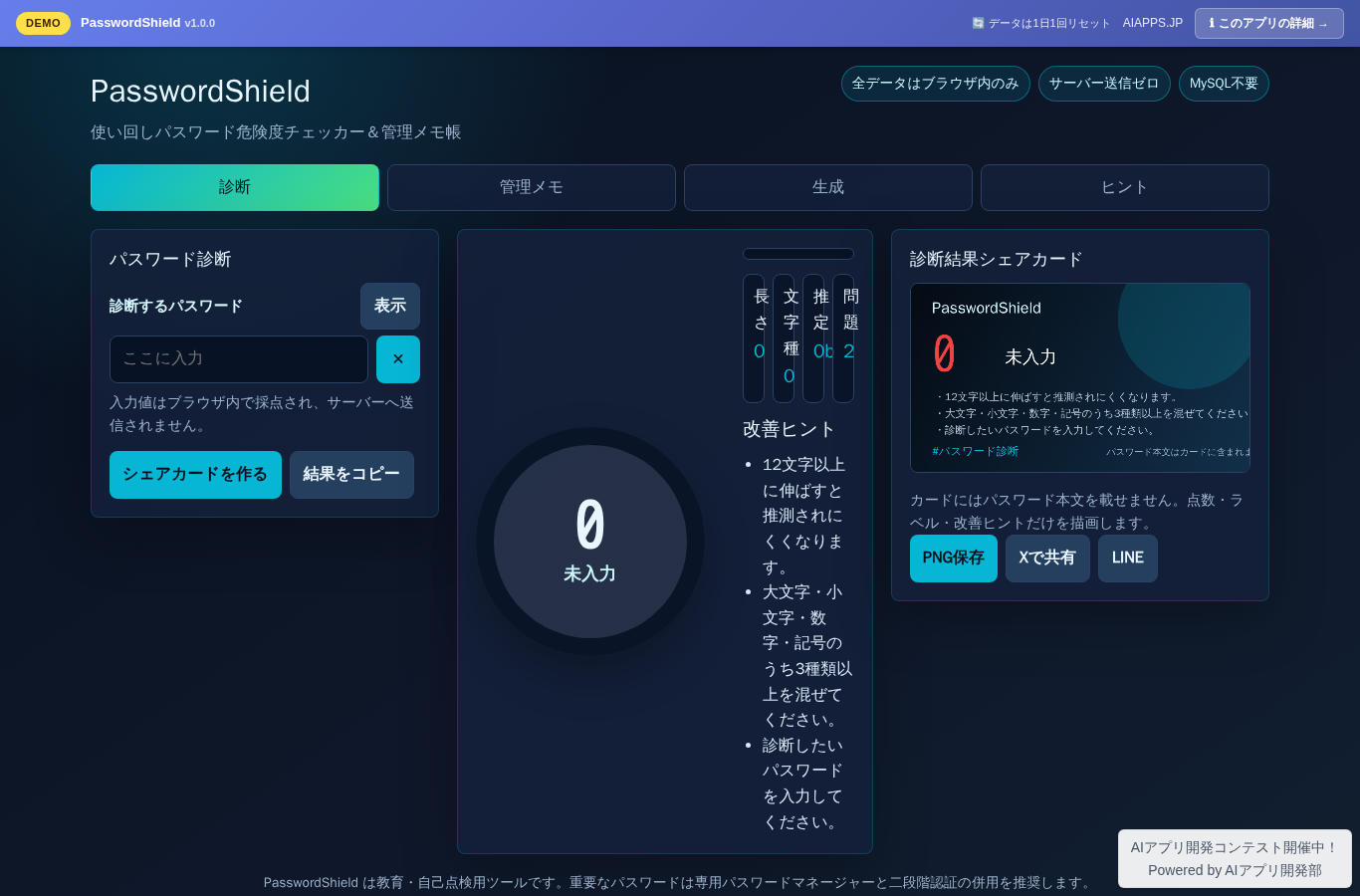Image resolution: width=1360 pixels, height=896 pixels.
Task: Click the score circle showing 未入力
Action: (x=590, y=542)
